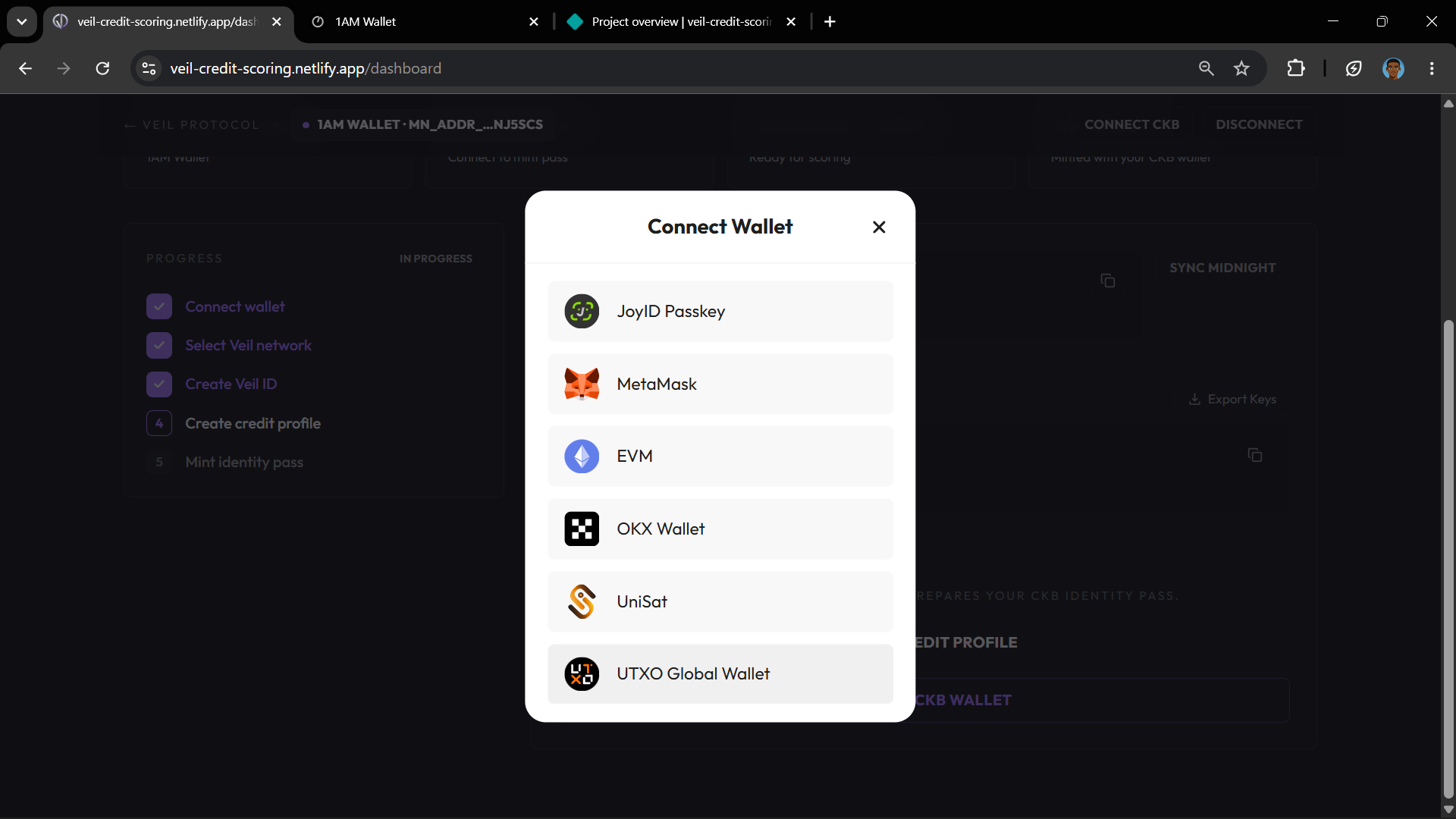Viewport: 1456px width, 819px height.
Task: Close the veil-credit-scoring dashboard tab
Action: tap(277, 21)
